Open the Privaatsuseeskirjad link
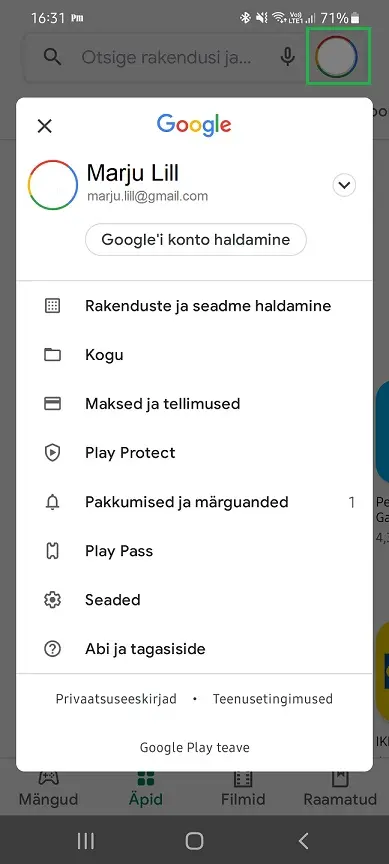389x864 pixels. [x=116, y=699]
